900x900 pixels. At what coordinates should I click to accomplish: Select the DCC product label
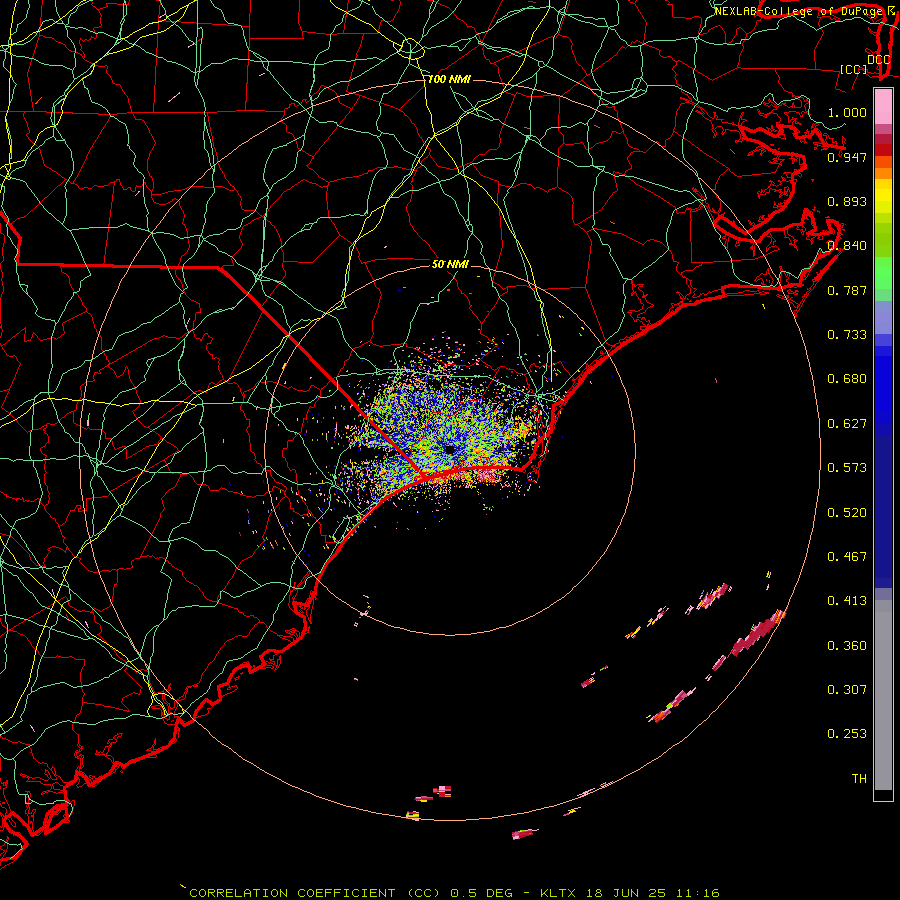tap(878, 60)
